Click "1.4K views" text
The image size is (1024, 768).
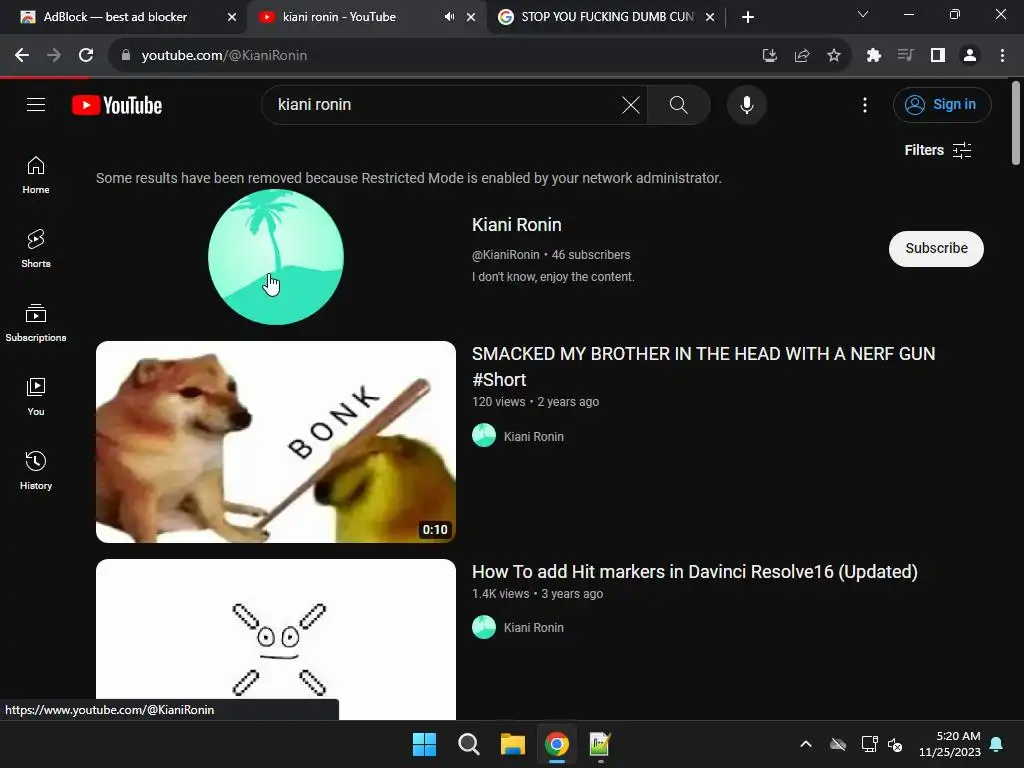[500, 594]
